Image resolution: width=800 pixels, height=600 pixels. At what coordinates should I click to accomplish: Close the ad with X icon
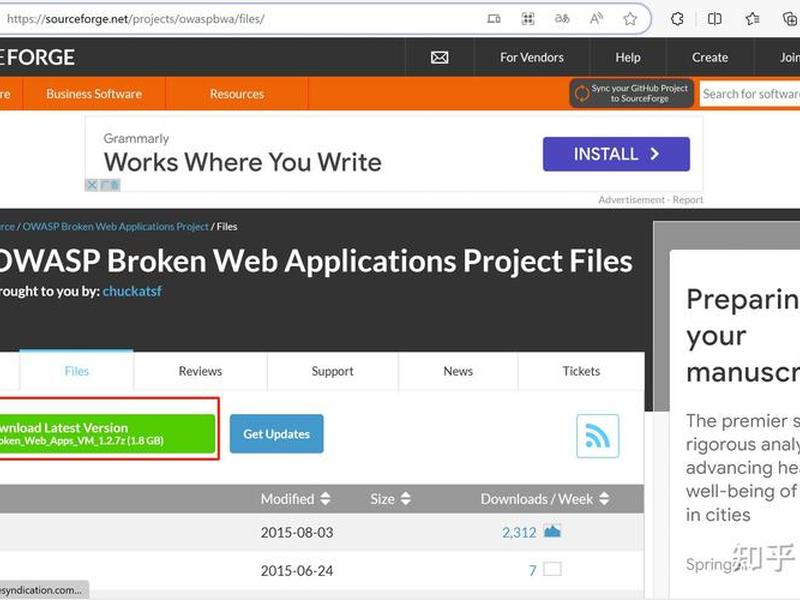coord(91,185)
